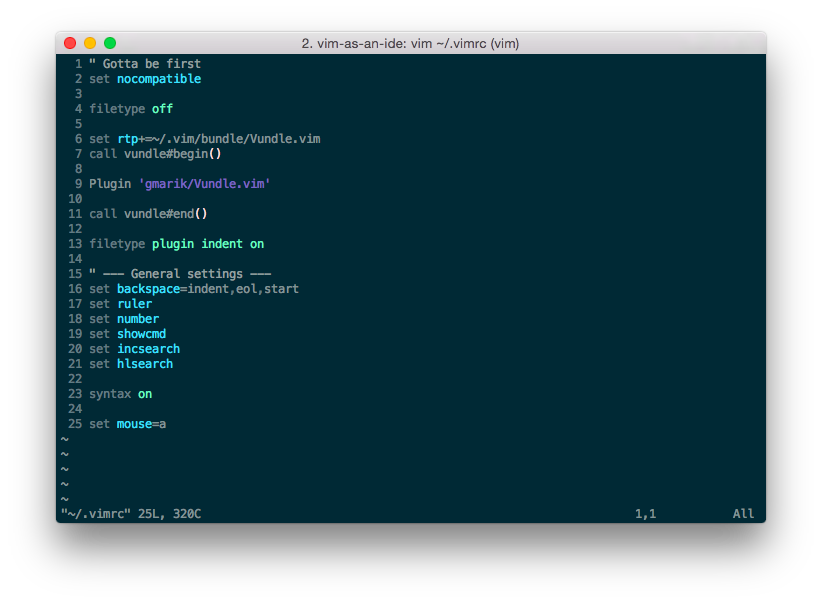Click 'backspace' option on line 16
This screenshot has height=603, width=822.
click(148, 289)
